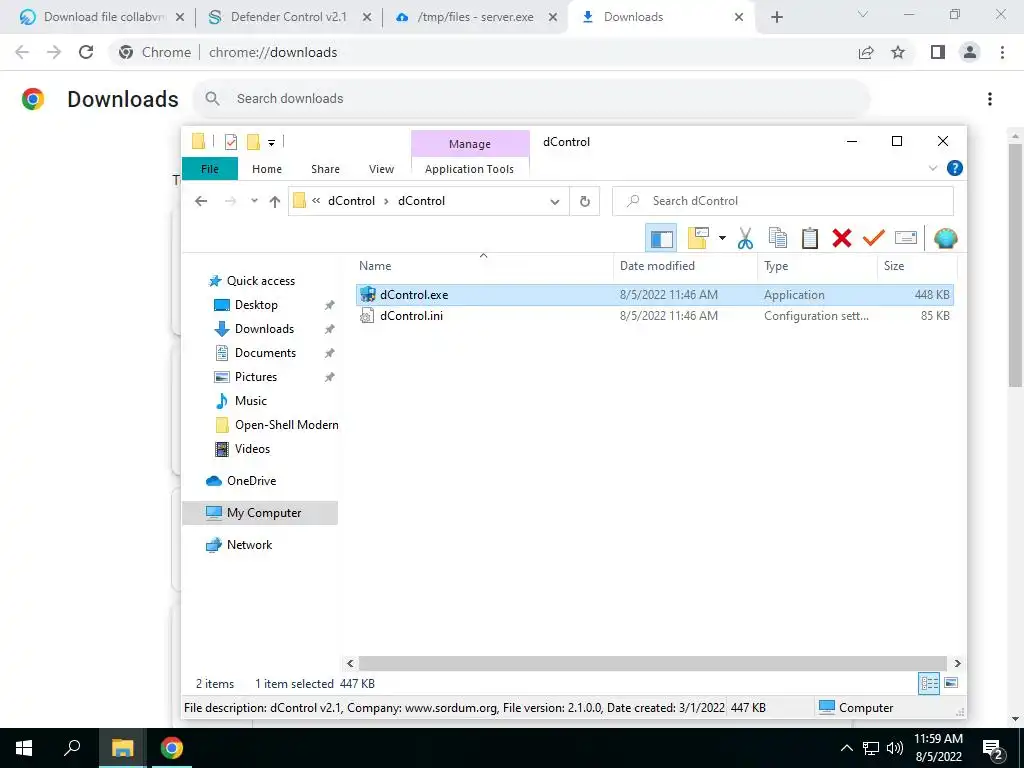The width and height of the screenshot is (1024, 768).
Task: Open the Music folder in the sidebar
Action: tap(250, 401)
